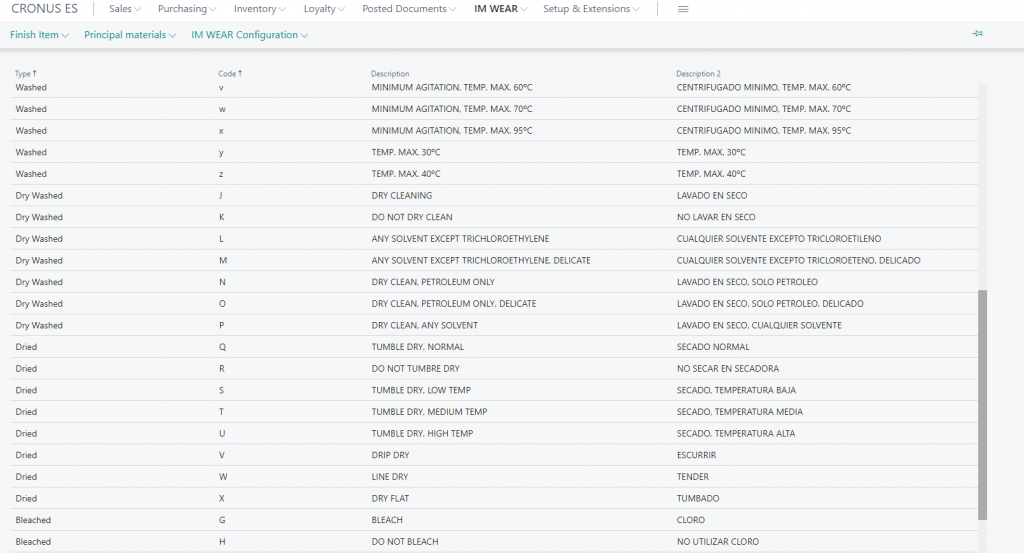Select 'CUALQUIER SOLVENTE EXCEPTO TRICLOROETILENO' cell
This screenshot has height=553, width=1024.
tap(778, 238)
